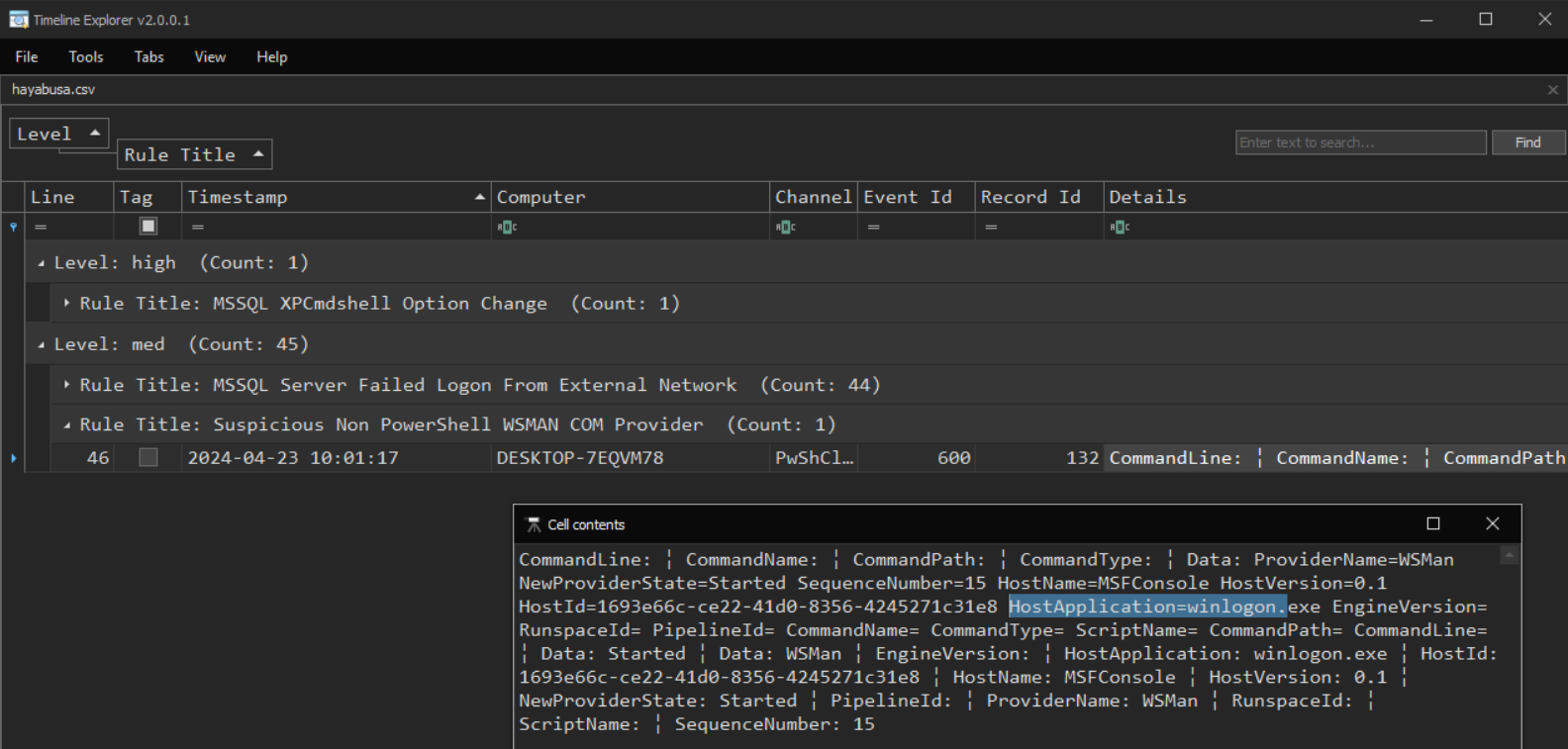Click the filter funnel icon in filter row
This screenshot has height=749, width=1568.
pyautogui.click(x=13, y=227)
